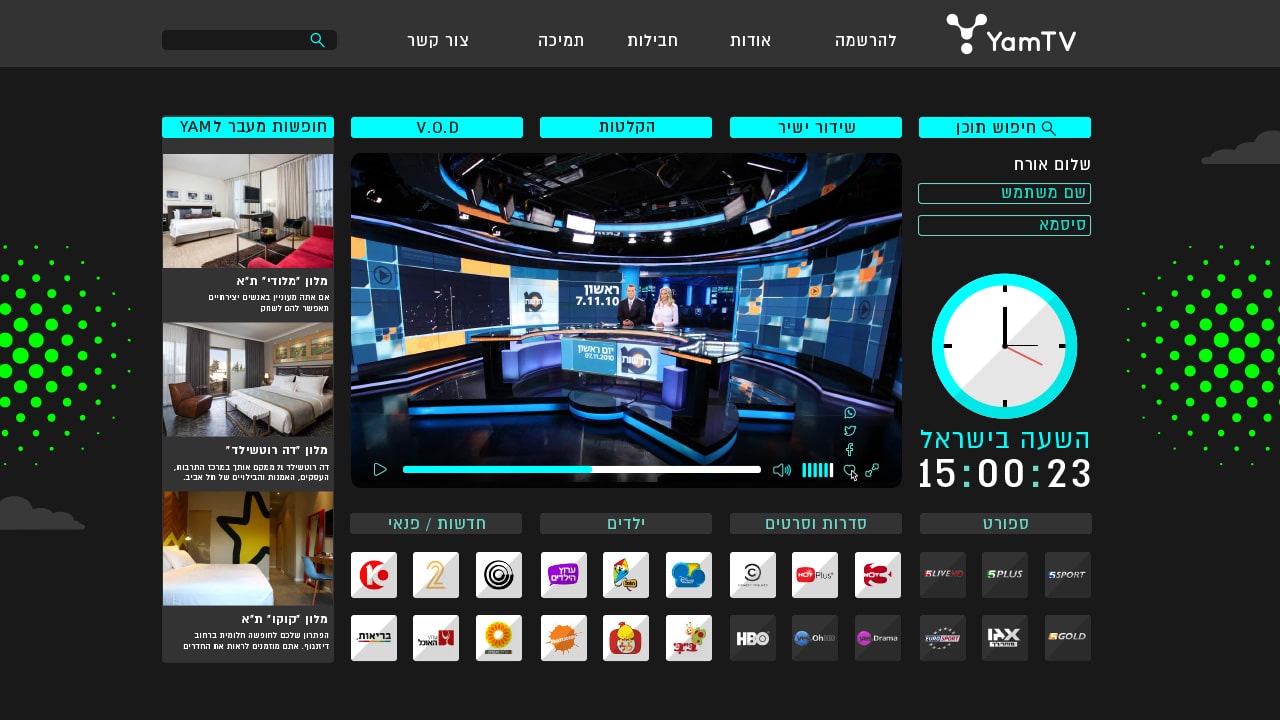
Task: Select the Food Channel (ערוץ האוכל) icon
Action: (436, 638)
